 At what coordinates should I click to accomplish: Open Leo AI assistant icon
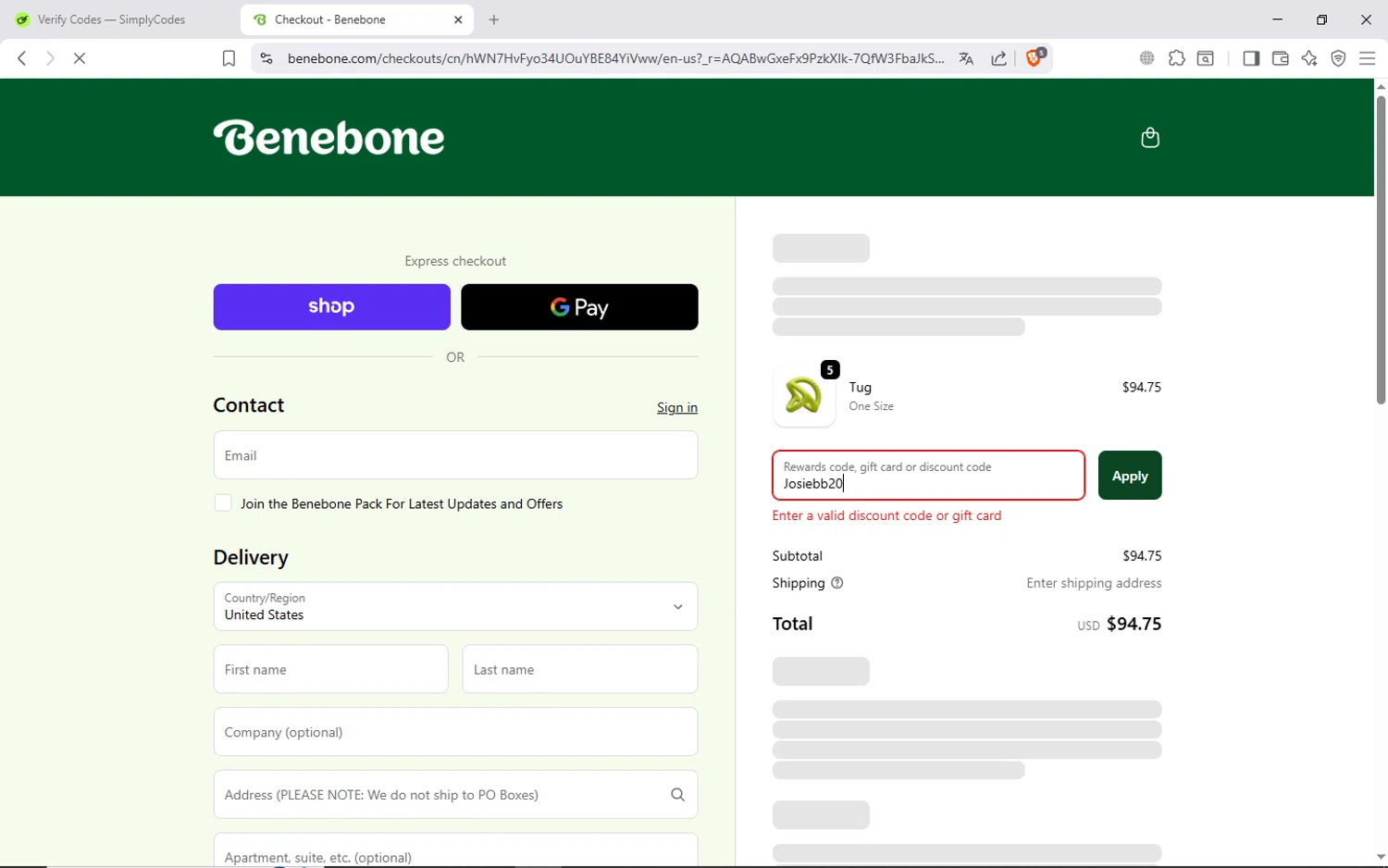[1309, 58]
